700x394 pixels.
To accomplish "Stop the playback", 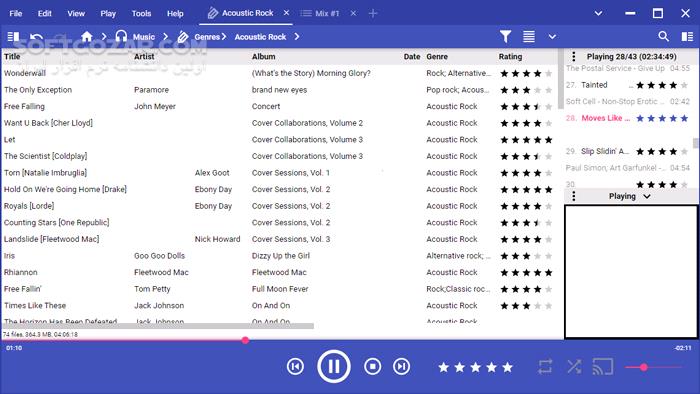I will click(x=372, y=367).
